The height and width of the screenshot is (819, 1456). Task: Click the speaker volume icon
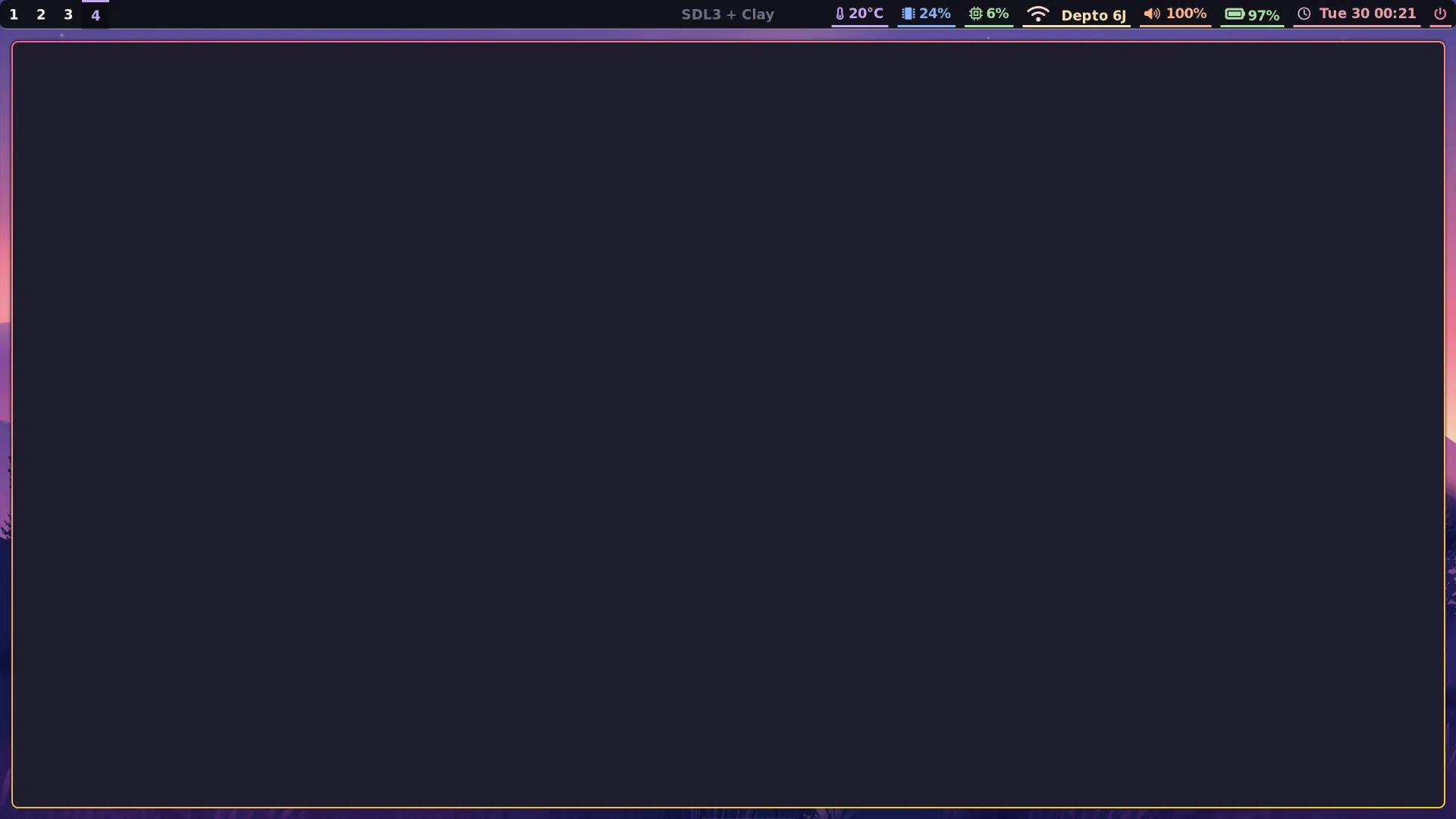click(x=1152, y=14)
